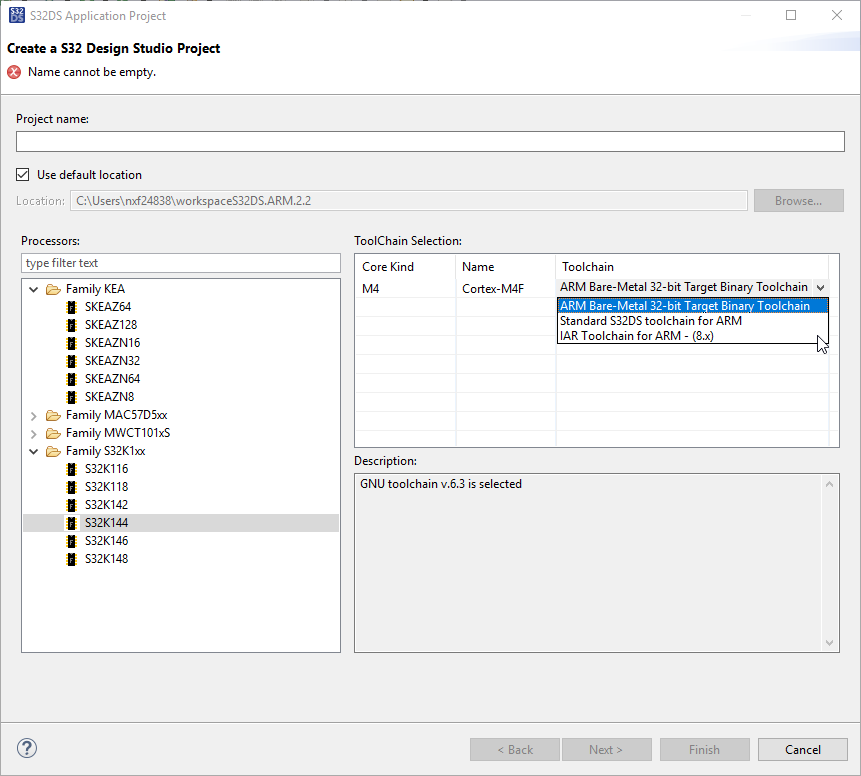Screen dimensions: 861x776
Task: Maximize the S32DS Application Project window
Action: coord(791,15)
